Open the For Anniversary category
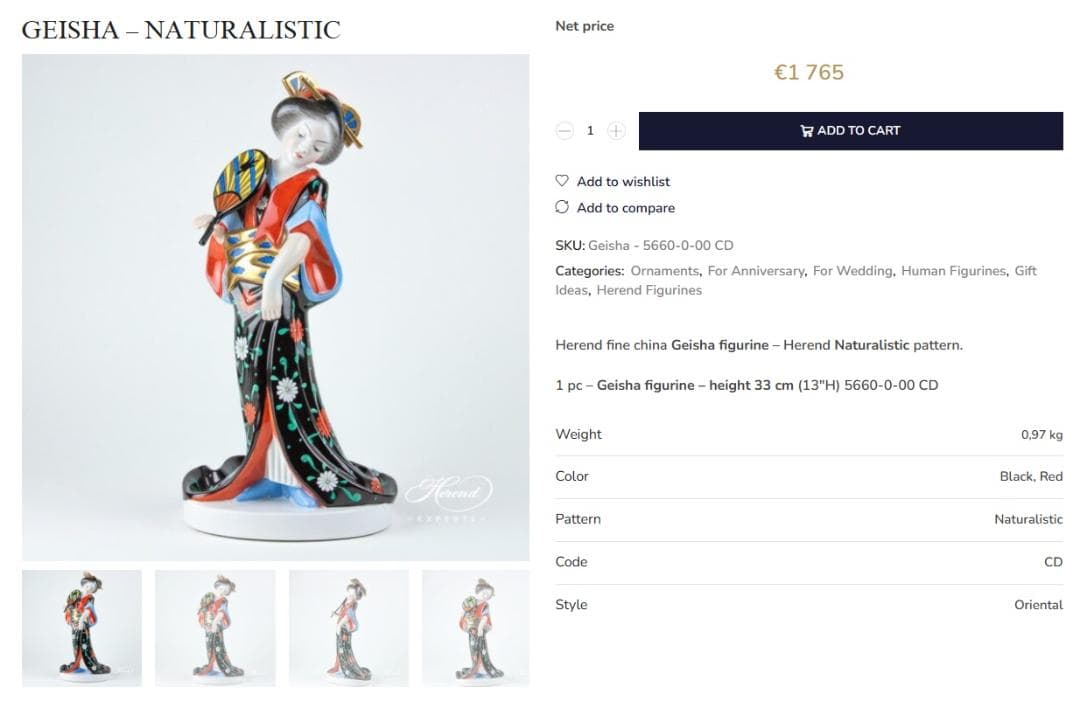1080x708 pixels. coord(755,271)
